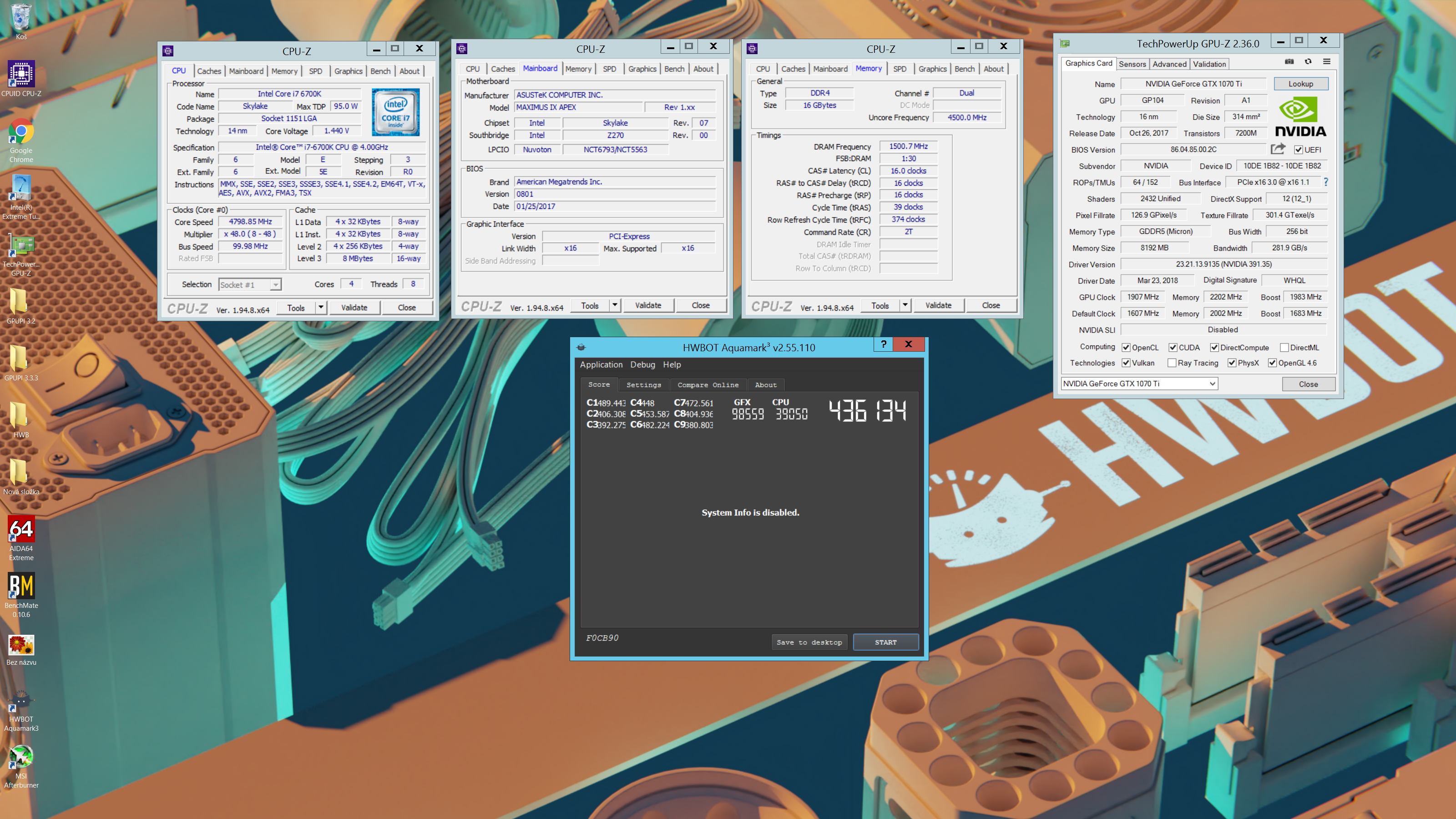The height and width of the screenshot is (819, 1456).
Task: Open GPU-Z hamburger menu icon
Action: 1327,61
